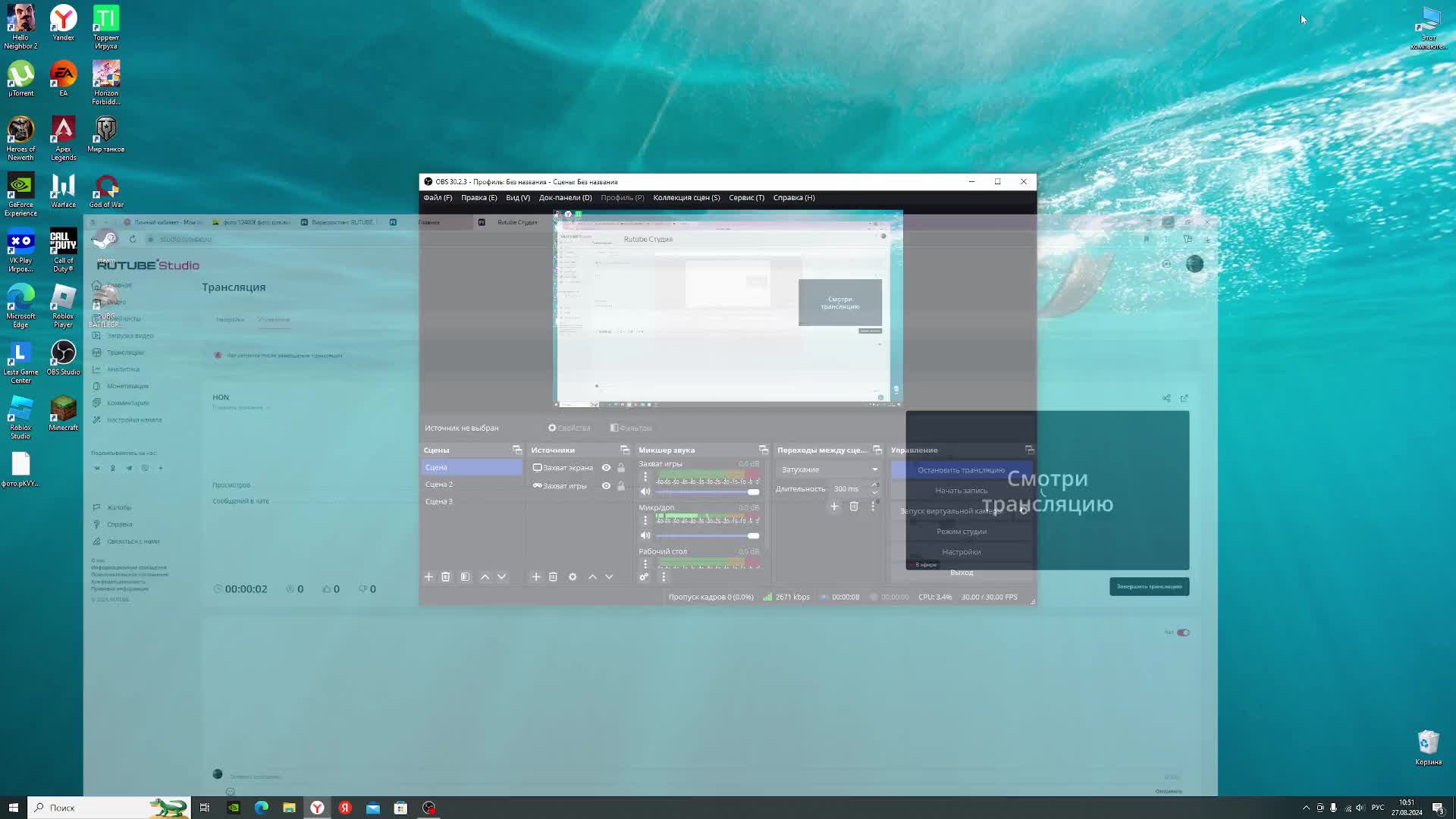
Task: Open the Затухание transition dropdown
Action: point(828,469)
